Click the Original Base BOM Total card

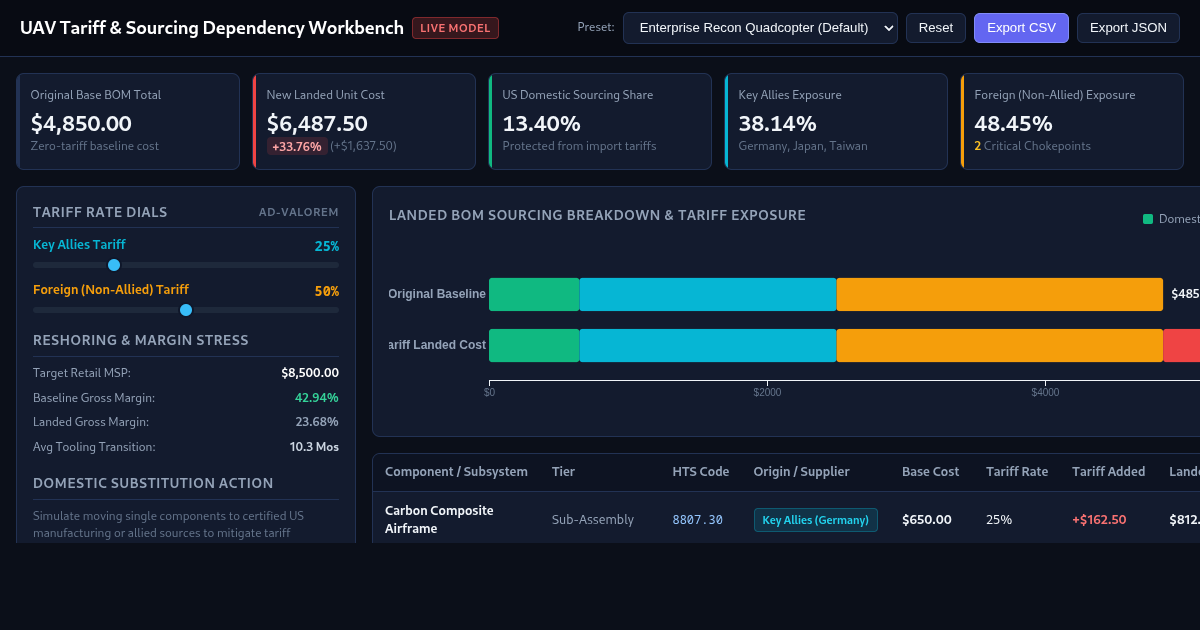point(128,121)
